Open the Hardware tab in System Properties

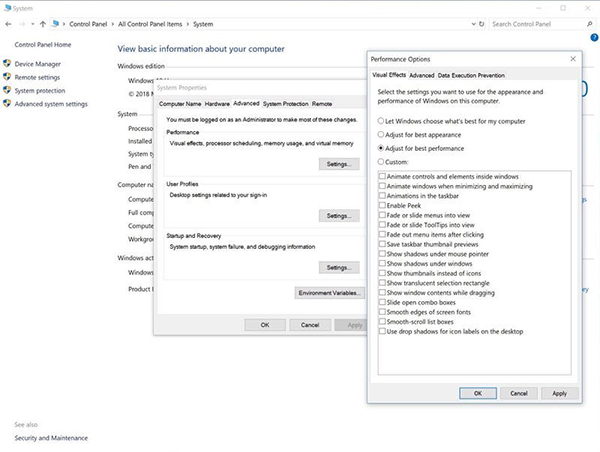coord(217,103)
